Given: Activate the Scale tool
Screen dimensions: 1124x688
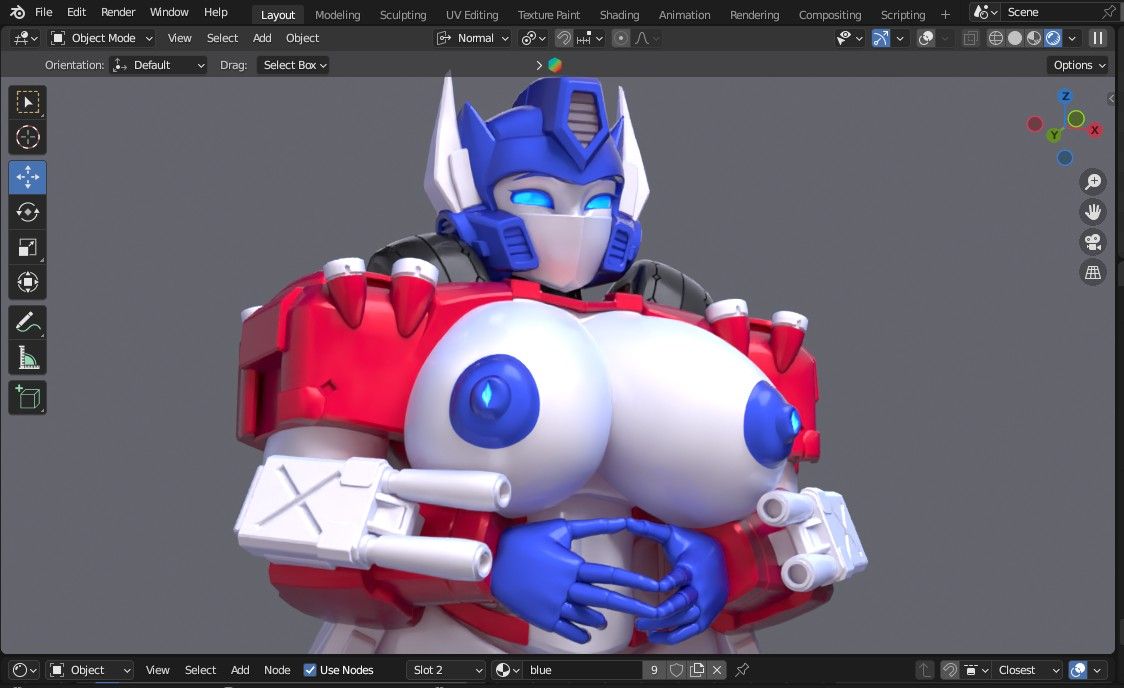Looking at the screenshot, I should tap(28, 247).
